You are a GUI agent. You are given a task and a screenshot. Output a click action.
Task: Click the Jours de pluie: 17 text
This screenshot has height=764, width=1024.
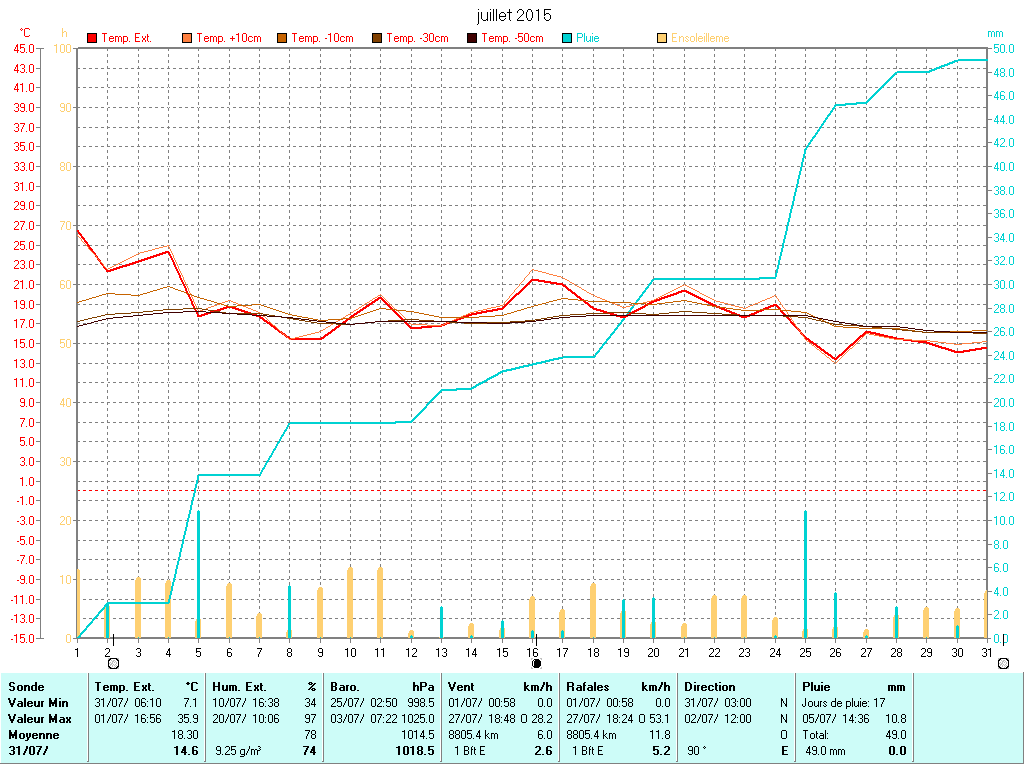843,703
